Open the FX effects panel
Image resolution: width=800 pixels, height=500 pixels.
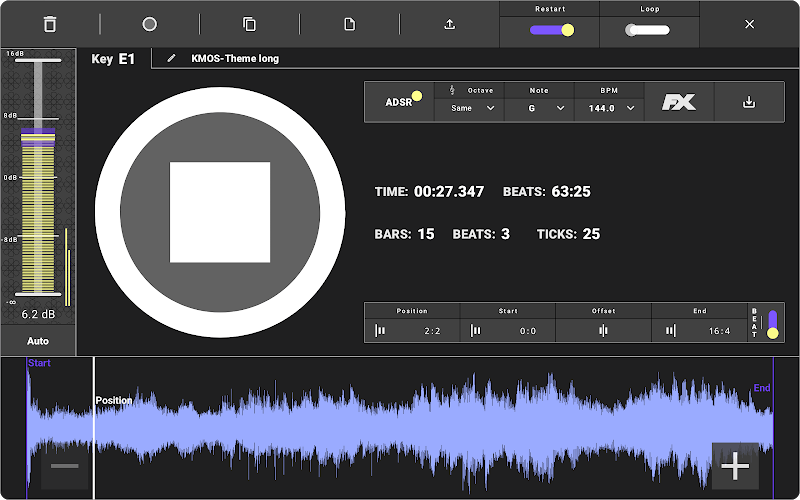click(678, 102)
